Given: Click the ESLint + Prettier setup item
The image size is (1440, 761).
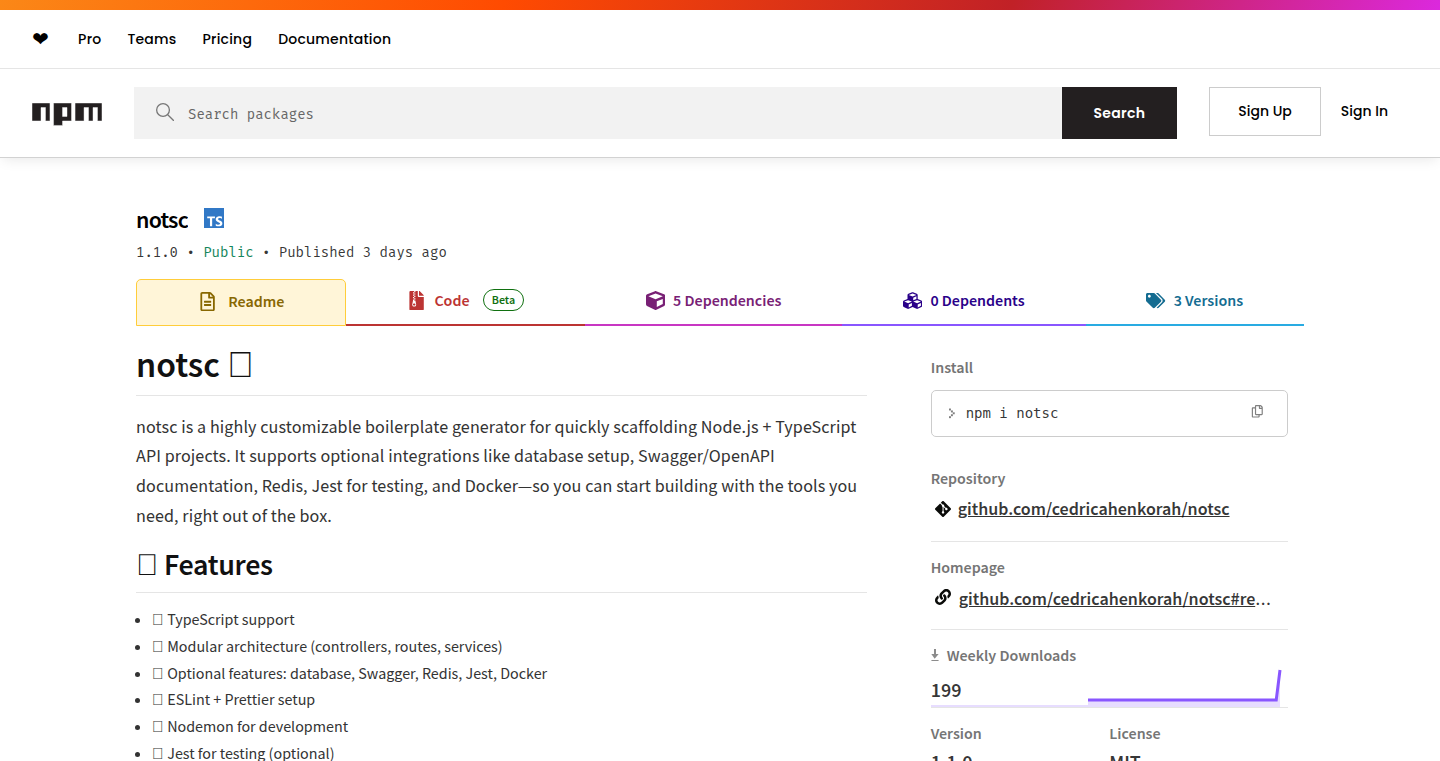Looking at the screenshot, I should pos(233,700).
